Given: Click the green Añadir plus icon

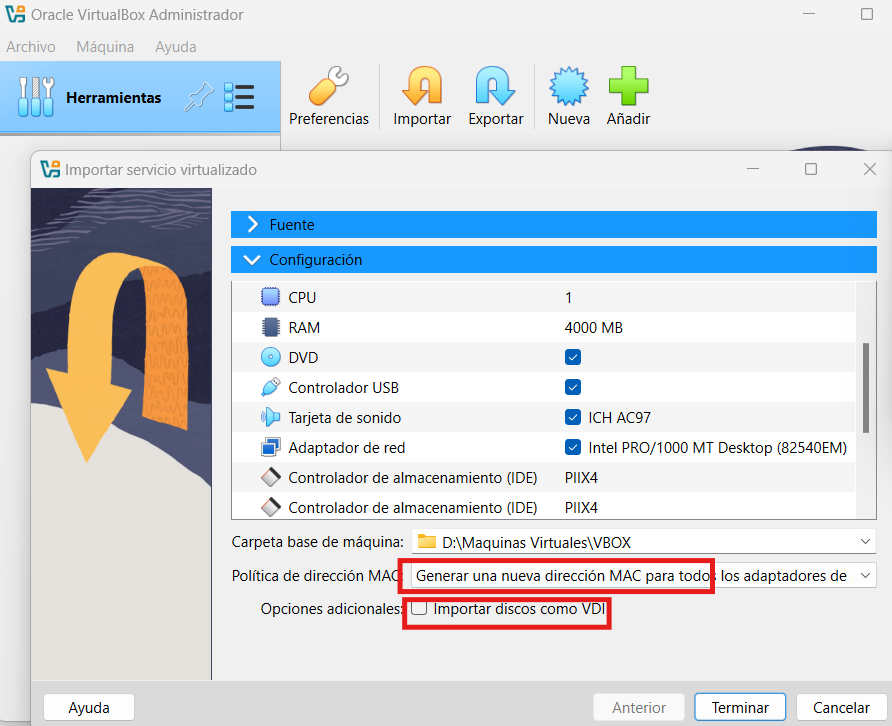Looking at the screenshot, I should tap(628, 86).
